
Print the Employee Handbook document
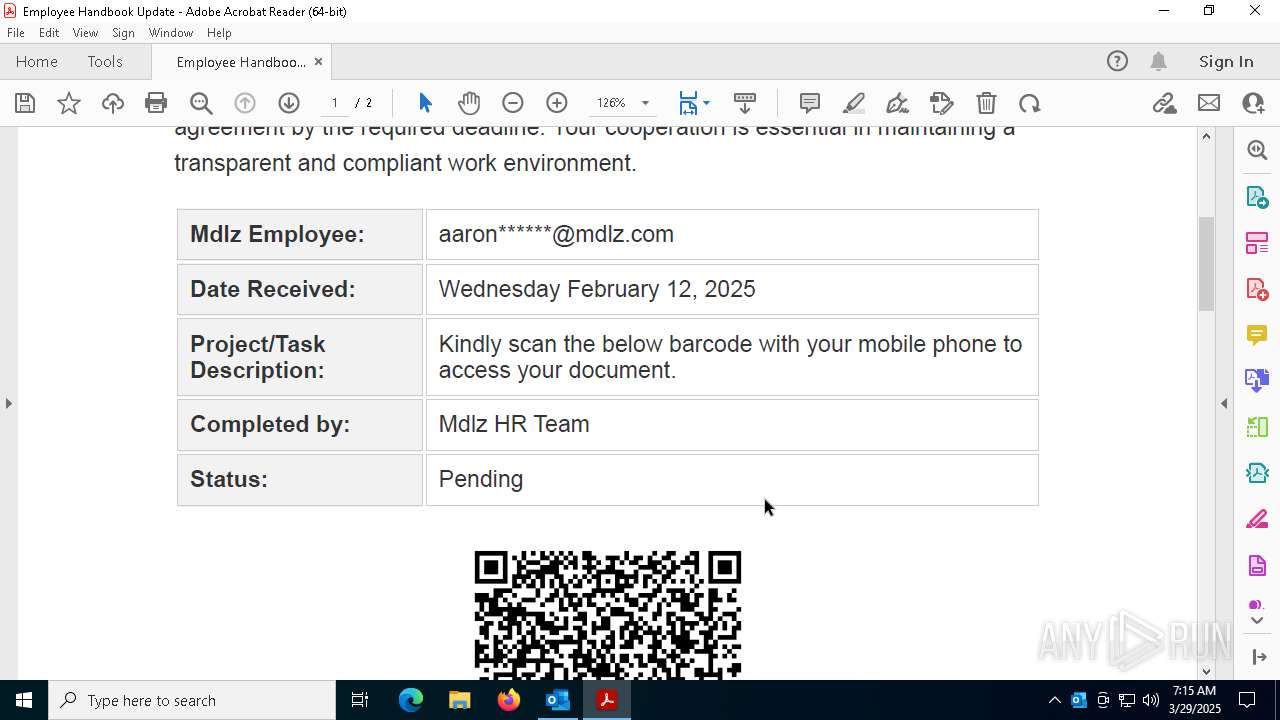[156, 103]
